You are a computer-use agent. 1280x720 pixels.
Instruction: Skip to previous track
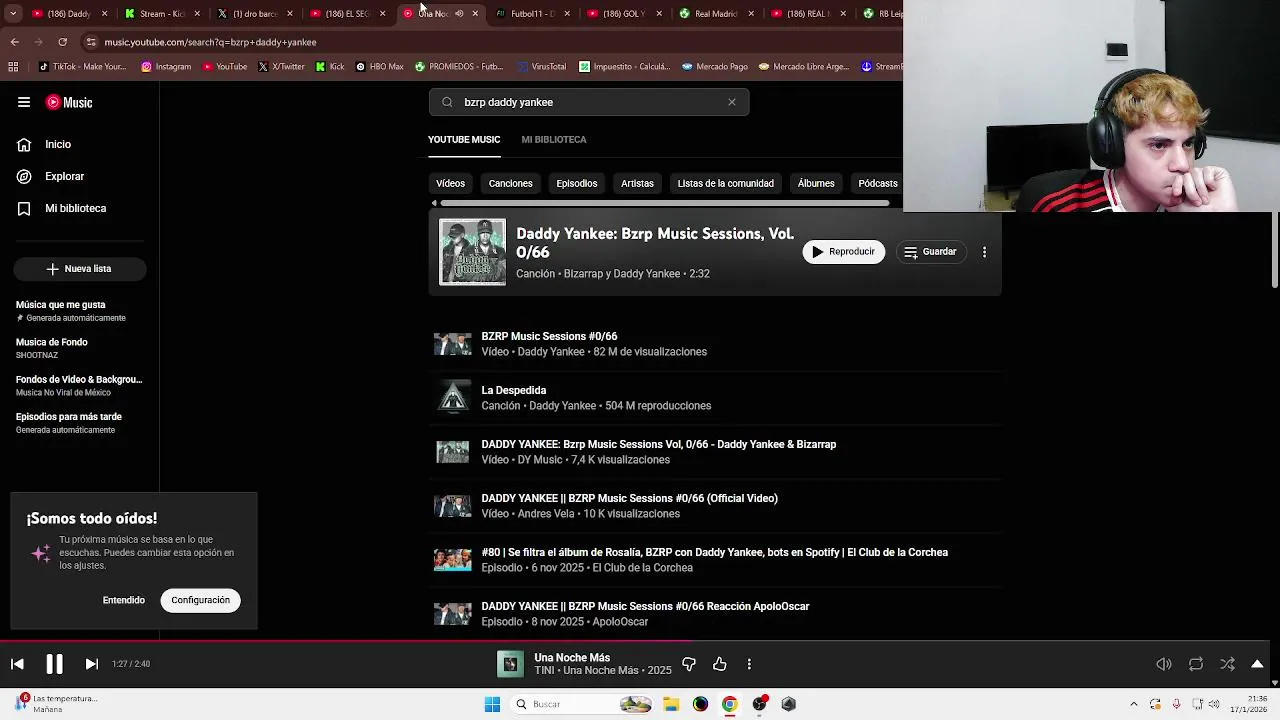(17, 664)
